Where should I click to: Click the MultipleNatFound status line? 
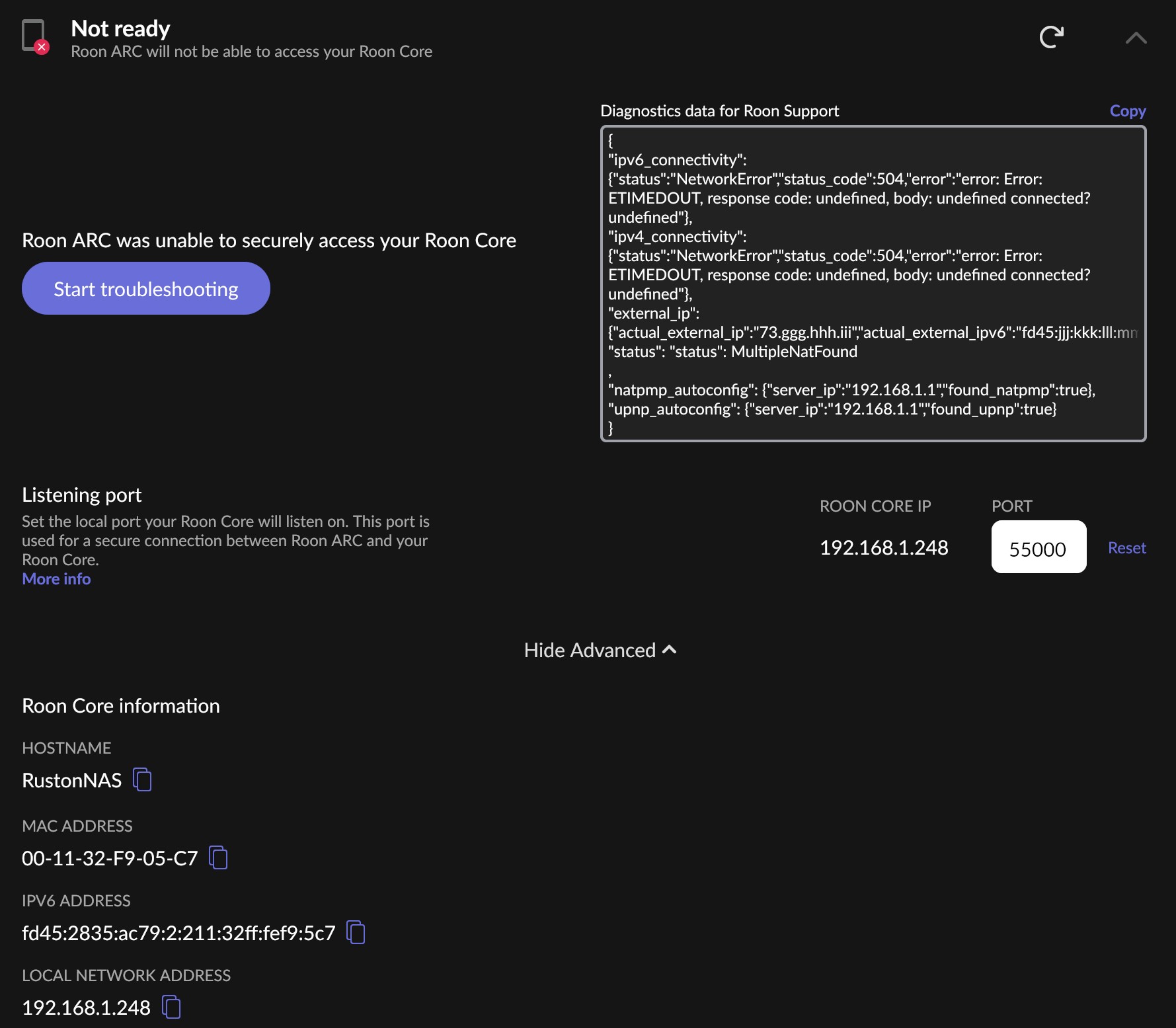coord(732,351)
